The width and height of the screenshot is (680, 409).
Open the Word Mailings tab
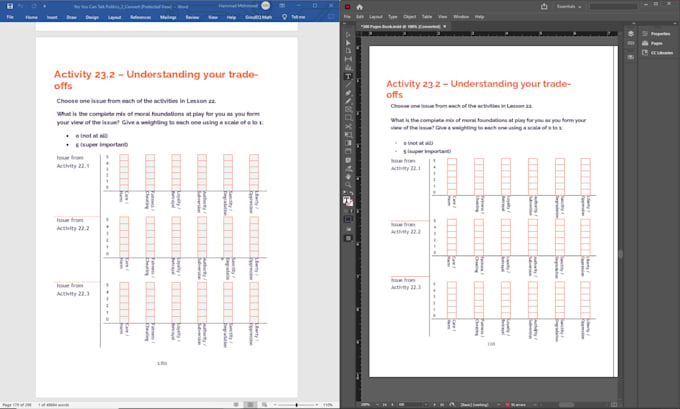(x=168, y=17)
